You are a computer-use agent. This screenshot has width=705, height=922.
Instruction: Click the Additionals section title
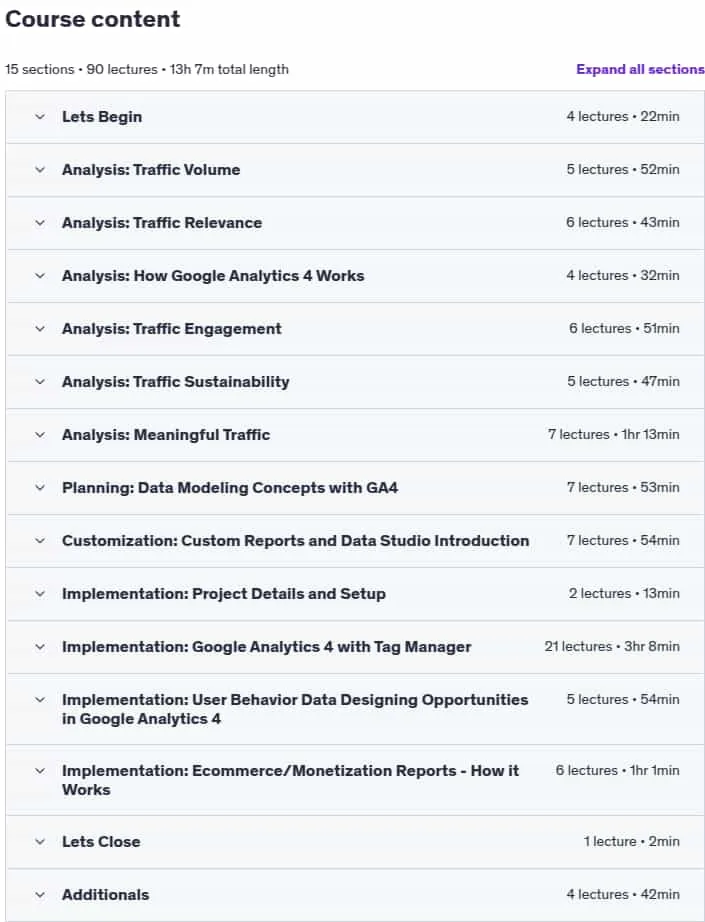click(106, 894)
